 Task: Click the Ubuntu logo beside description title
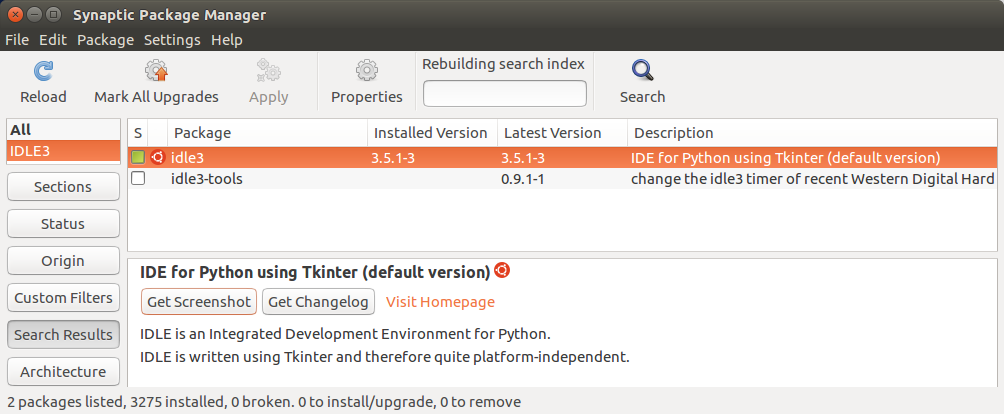502,271
